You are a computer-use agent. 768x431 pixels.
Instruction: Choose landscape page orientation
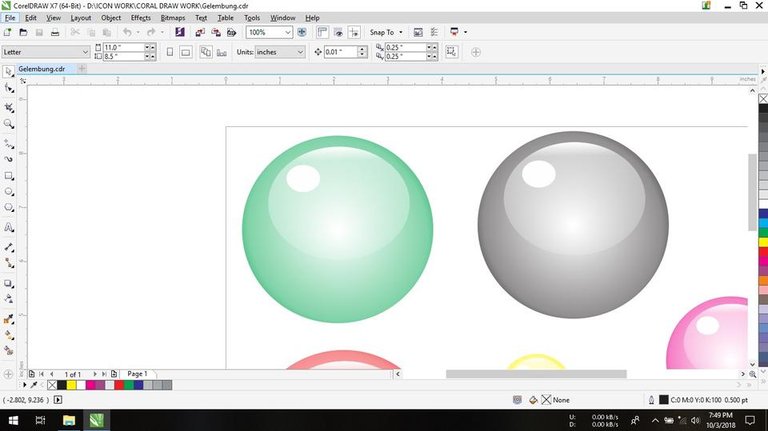pos(185,52)
